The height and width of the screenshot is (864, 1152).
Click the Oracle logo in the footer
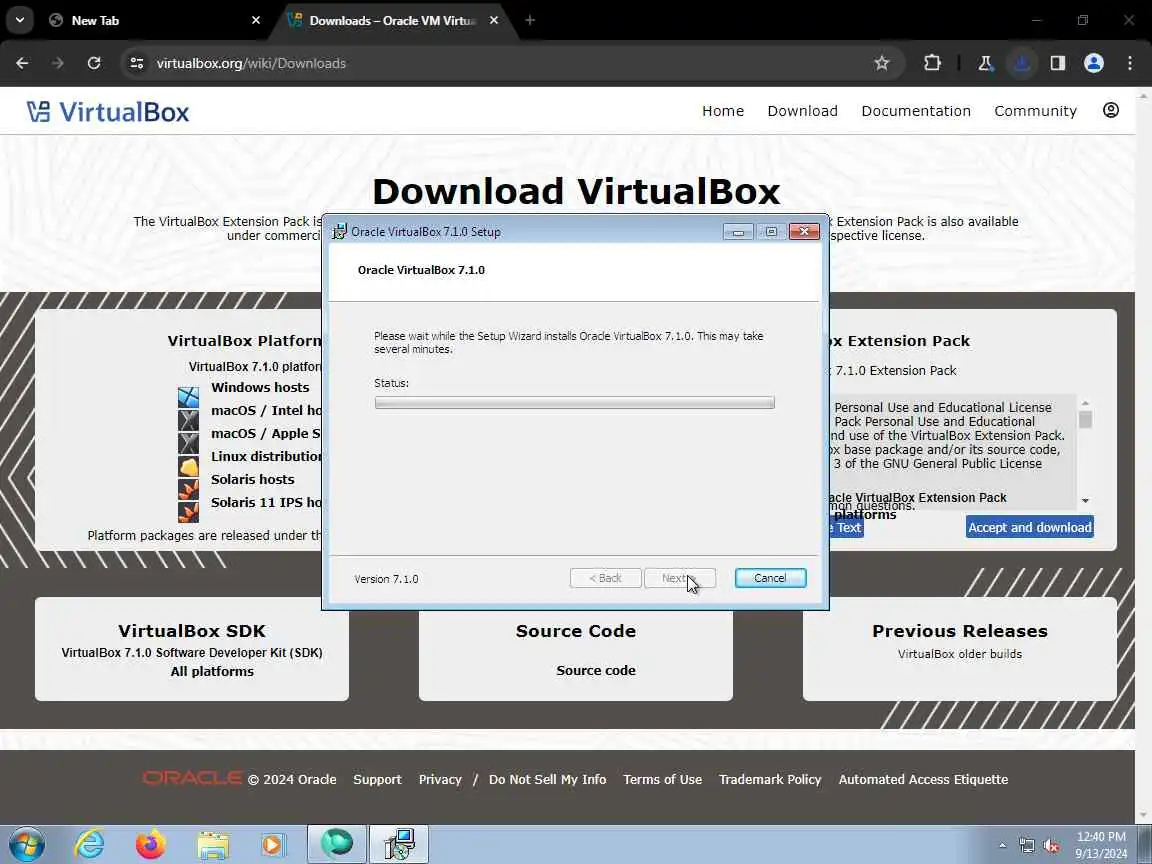click(x=192, y=778)
